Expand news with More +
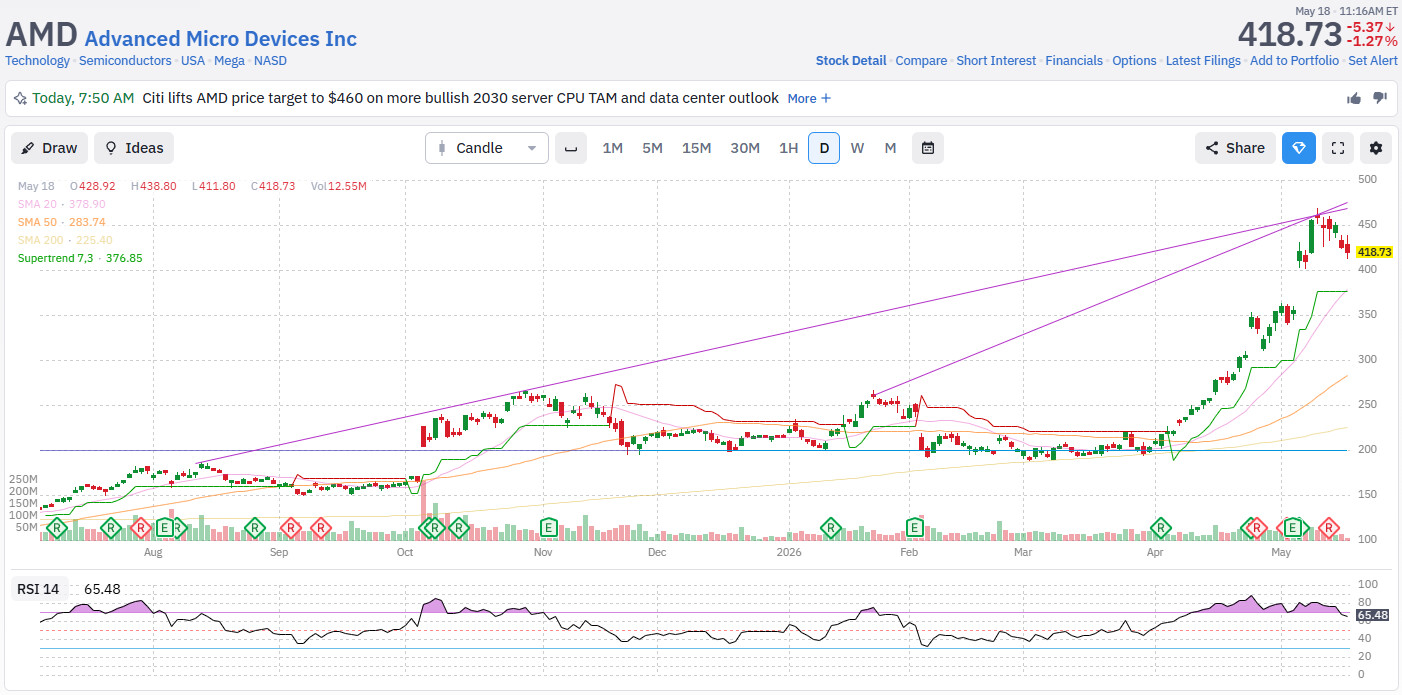 tap(809, 98)
